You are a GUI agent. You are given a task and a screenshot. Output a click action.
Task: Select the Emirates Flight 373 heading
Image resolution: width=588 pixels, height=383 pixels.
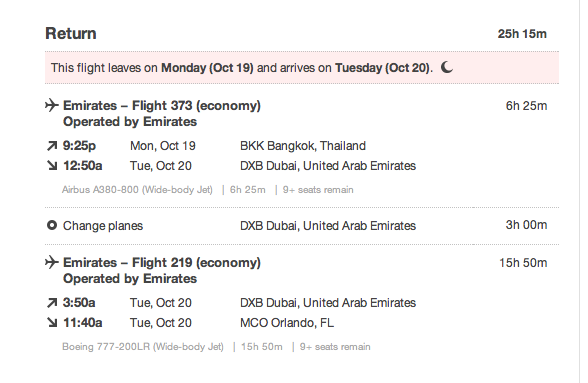162,106
